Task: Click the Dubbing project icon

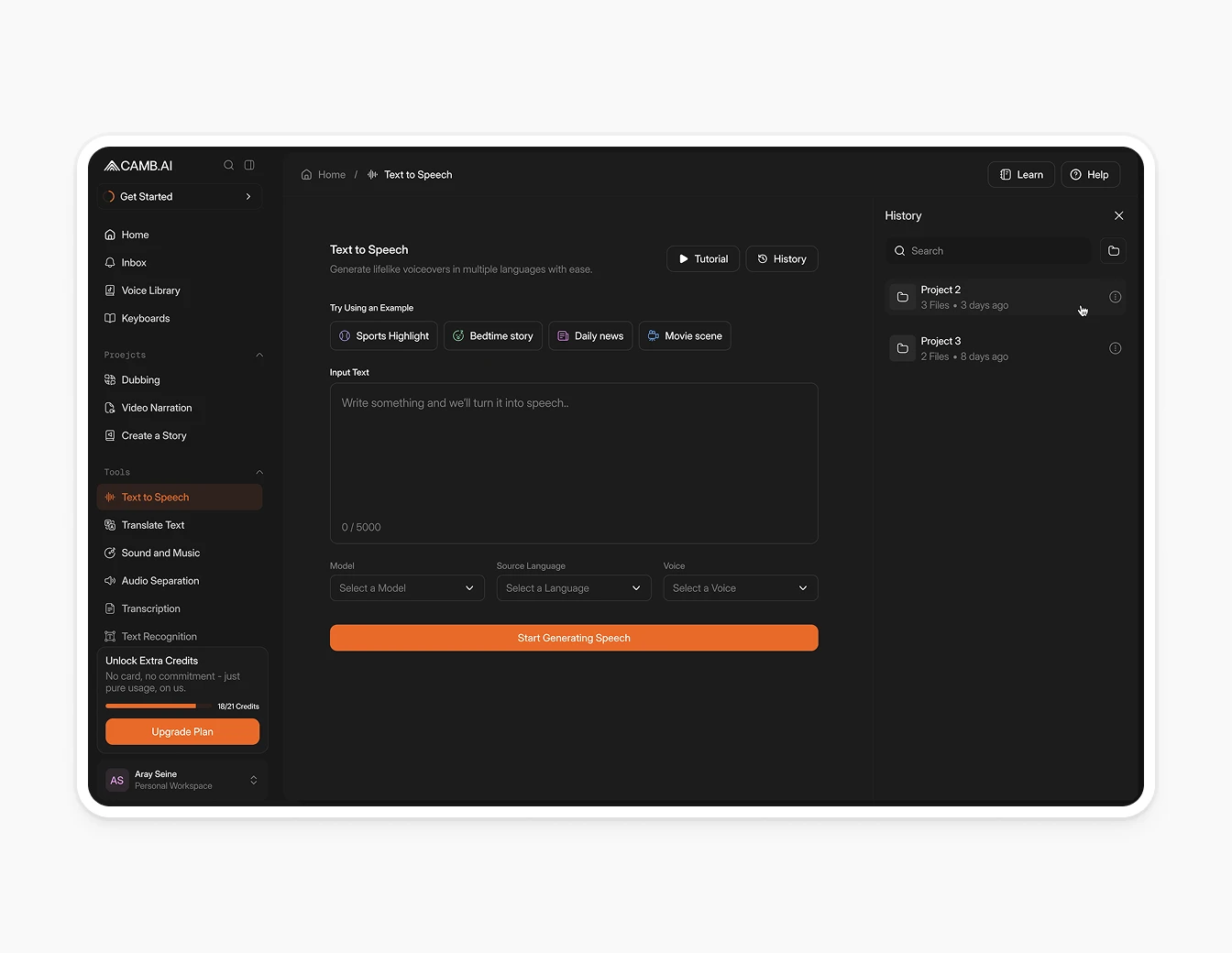Action: pos(109,379)
